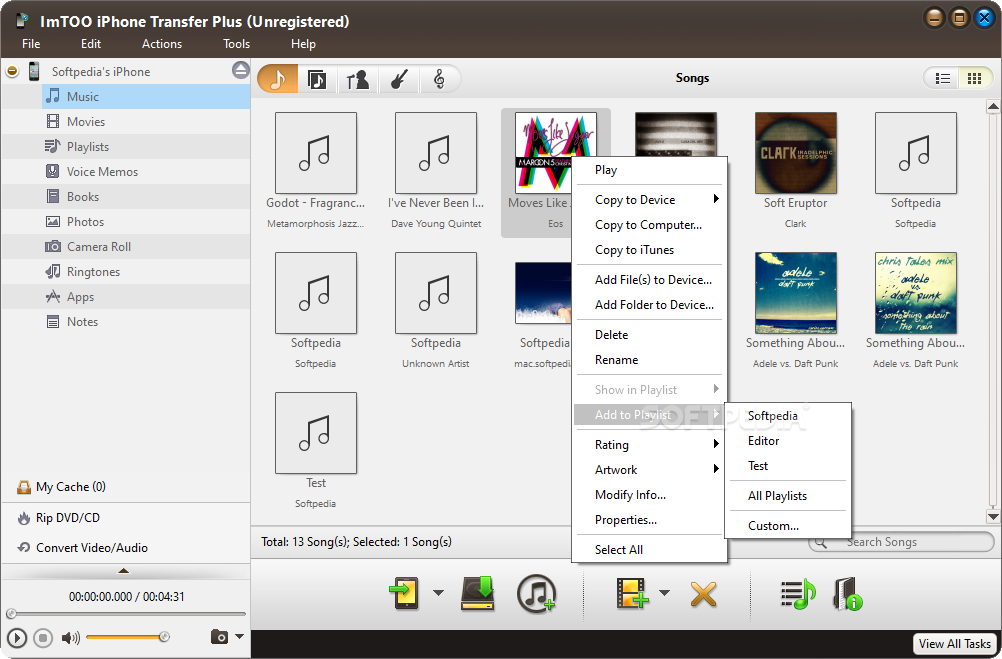Select Apps in the sidebar
This screenshot has width=1002, height=659.
[126, 297]
